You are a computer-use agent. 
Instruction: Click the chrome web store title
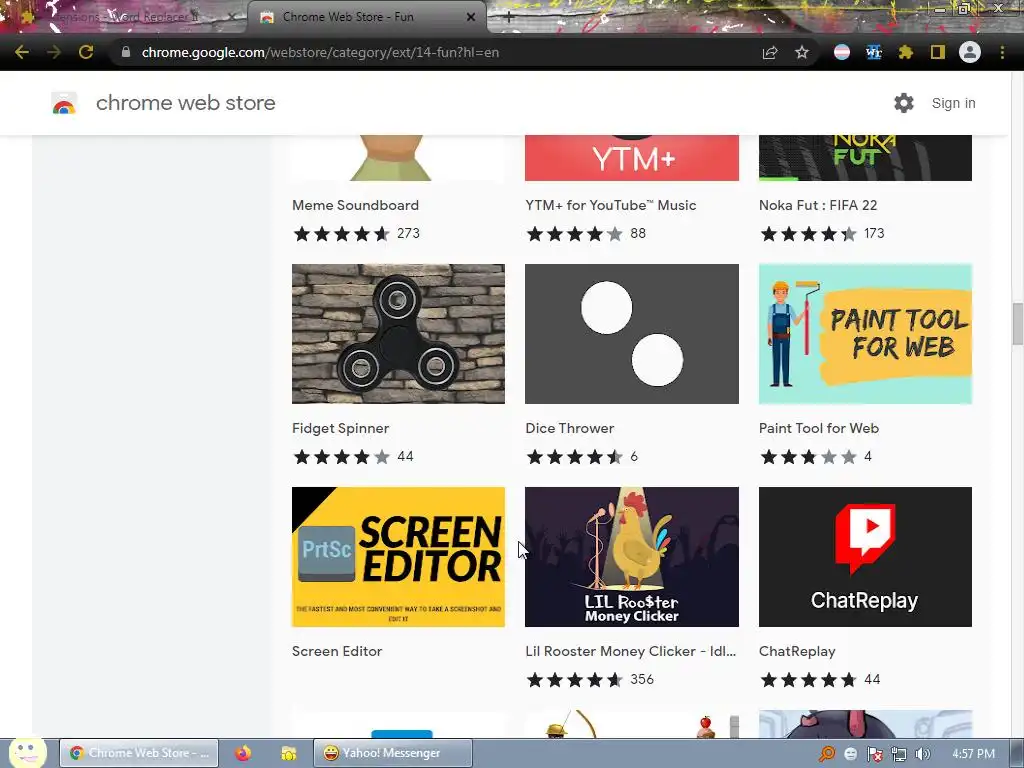185,103
